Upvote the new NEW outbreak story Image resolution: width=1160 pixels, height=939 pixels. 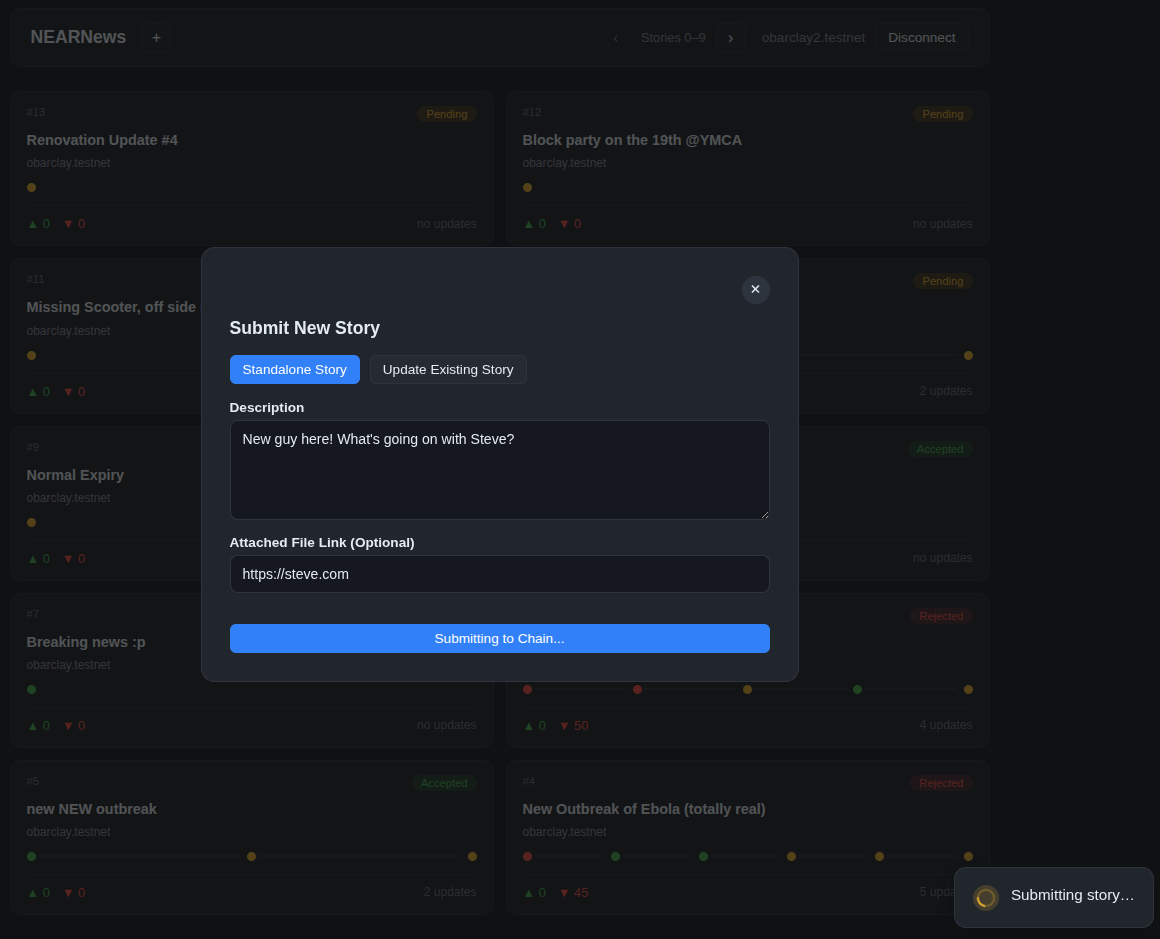[x=38, y=893]
